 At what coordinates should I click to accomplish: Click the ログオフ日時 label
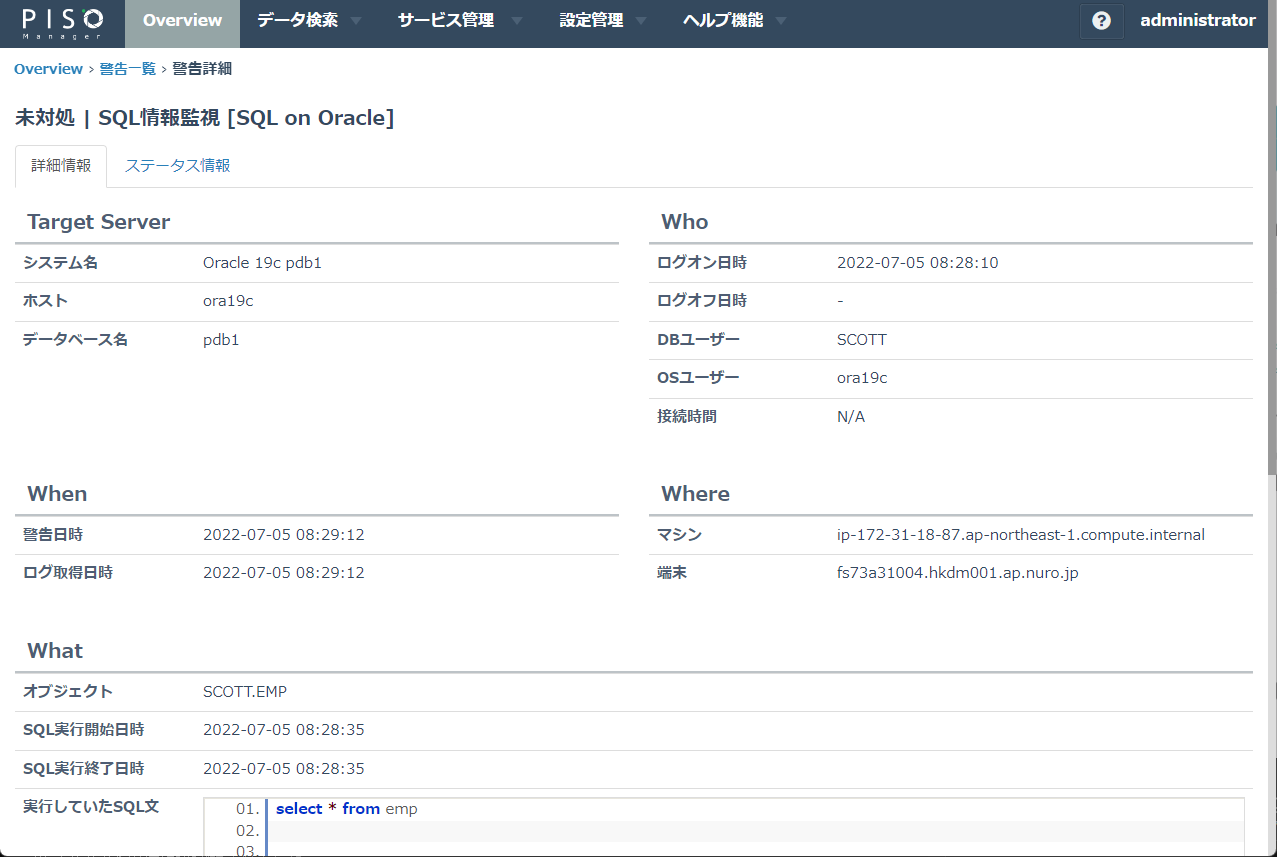coord(702,301)
